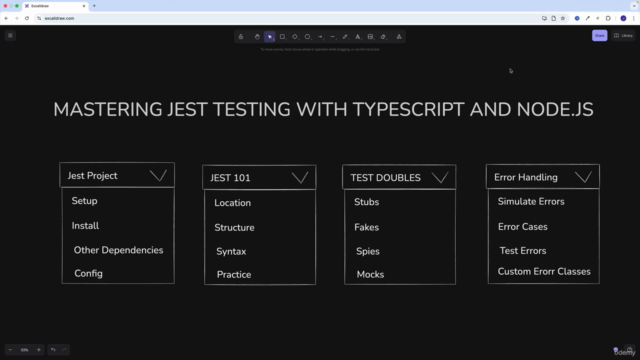Click the JEST 101 dropdown chevron
This screenshot has height=360, width=640.
[x=300, y=178]
